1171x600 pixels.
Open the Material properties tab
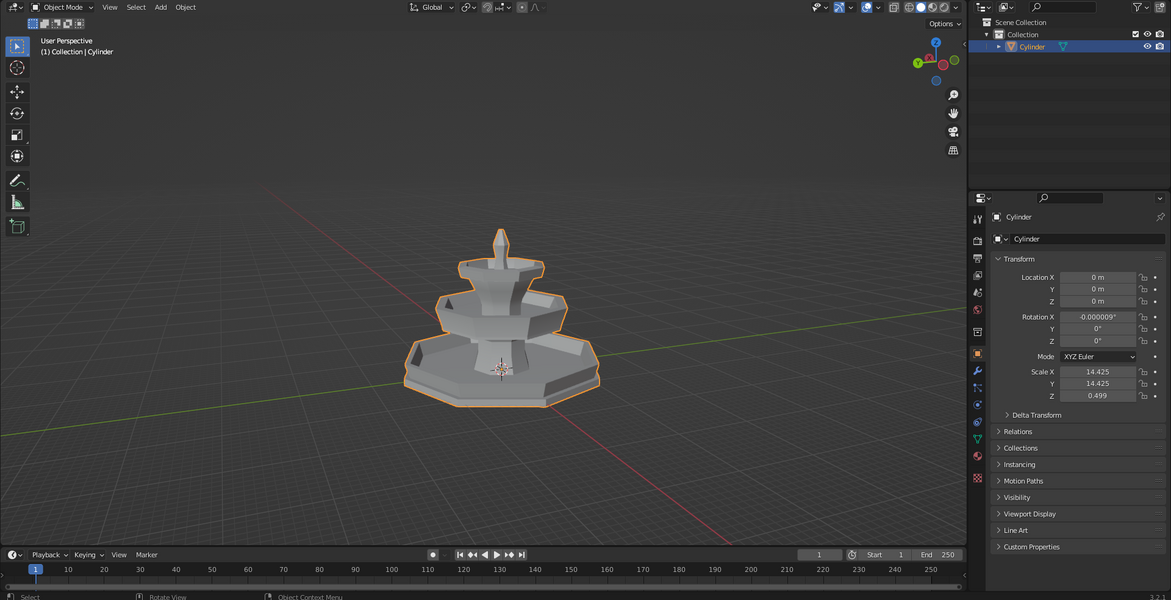(x=978, y=457)
